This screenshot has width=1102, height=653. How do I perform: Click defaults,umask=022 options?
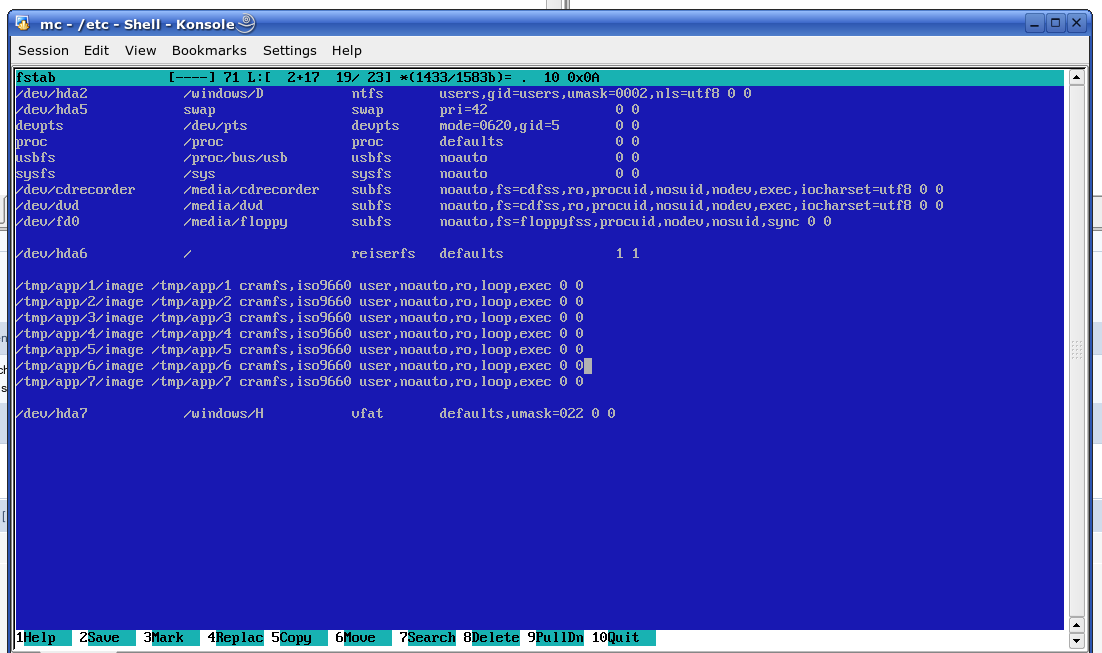point(512,414)
